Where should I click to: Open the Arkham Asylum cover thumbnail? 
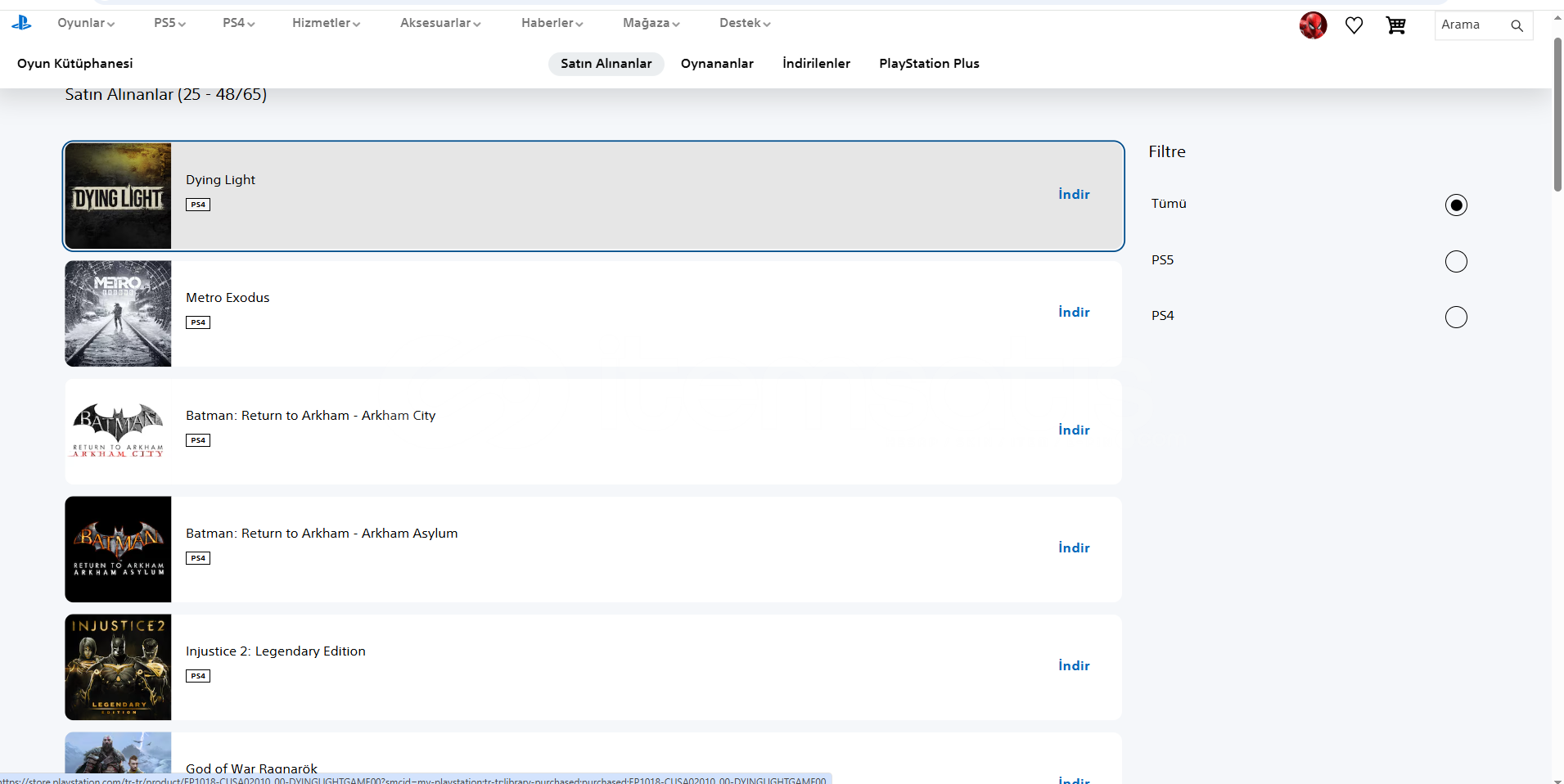pyautogui.click(x=118, y=549)
